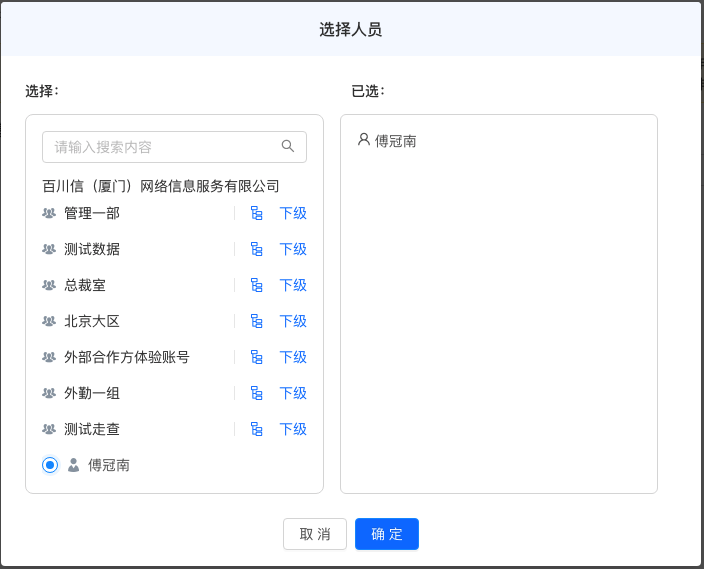Click the group icon beside 总裁室
The image size is (704, 569).
click(x=49, y=285)
